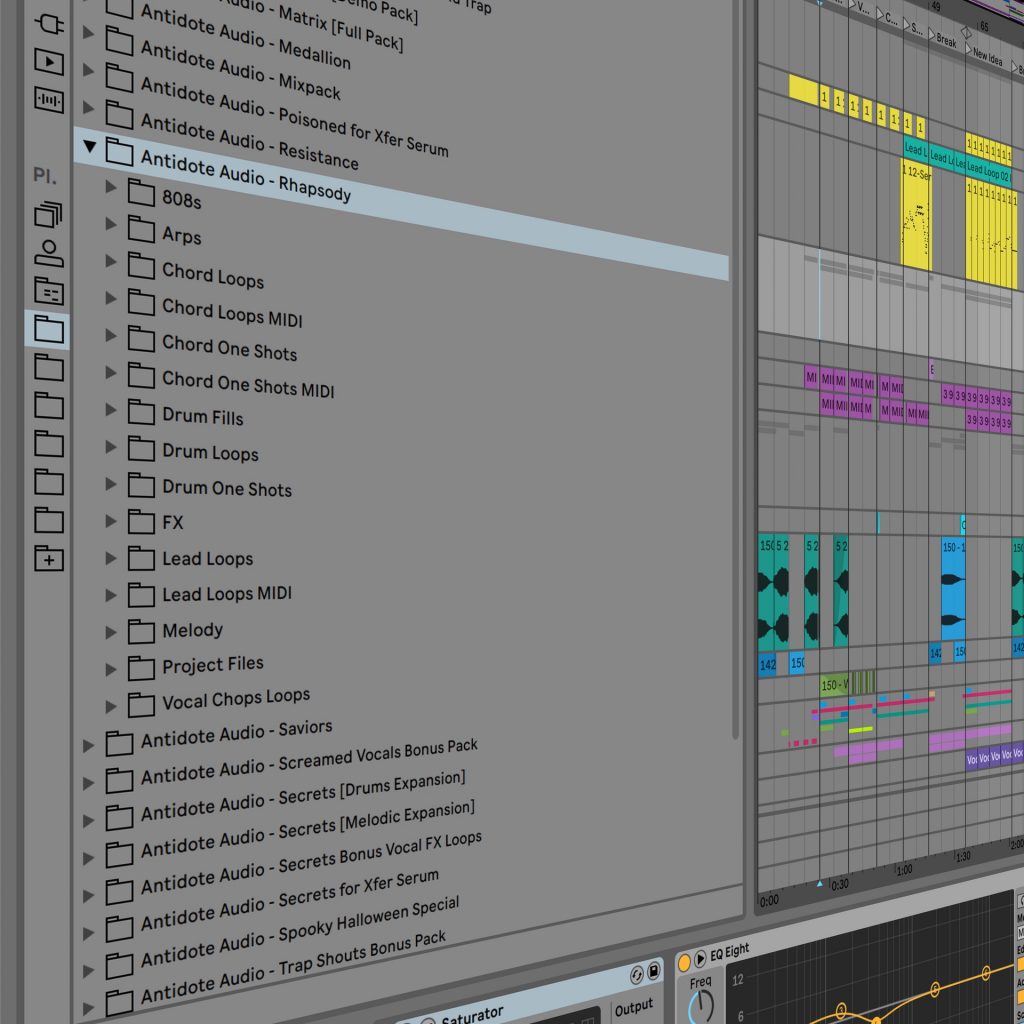Open the Clips category play icon
This screenshot has width=1024, height=1024.
(x=48, y=61)
